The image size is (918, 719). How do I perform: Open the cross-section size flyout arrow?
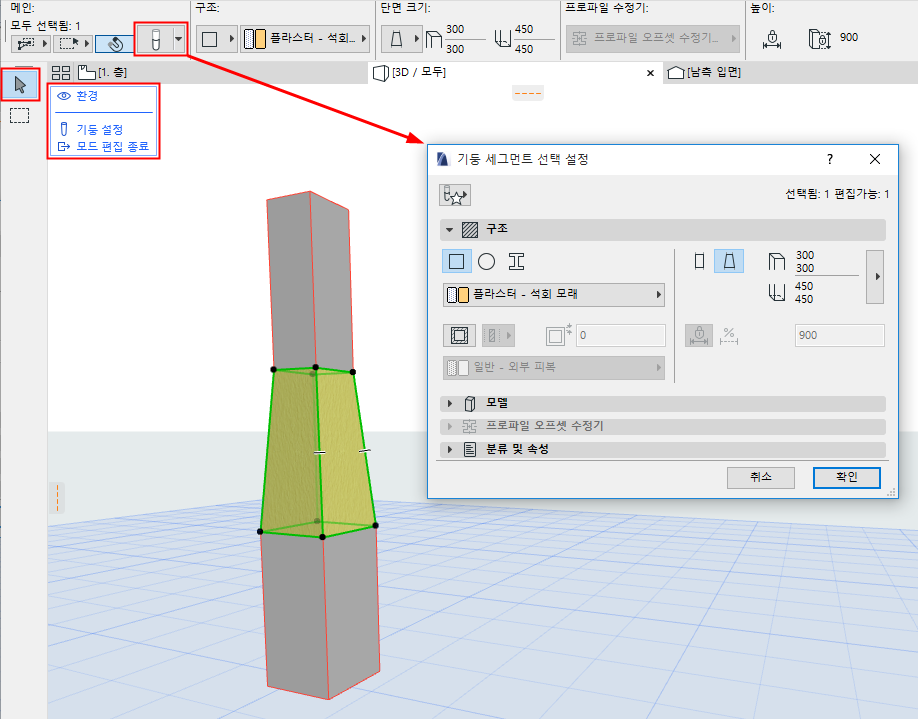[x=875, y=276]
